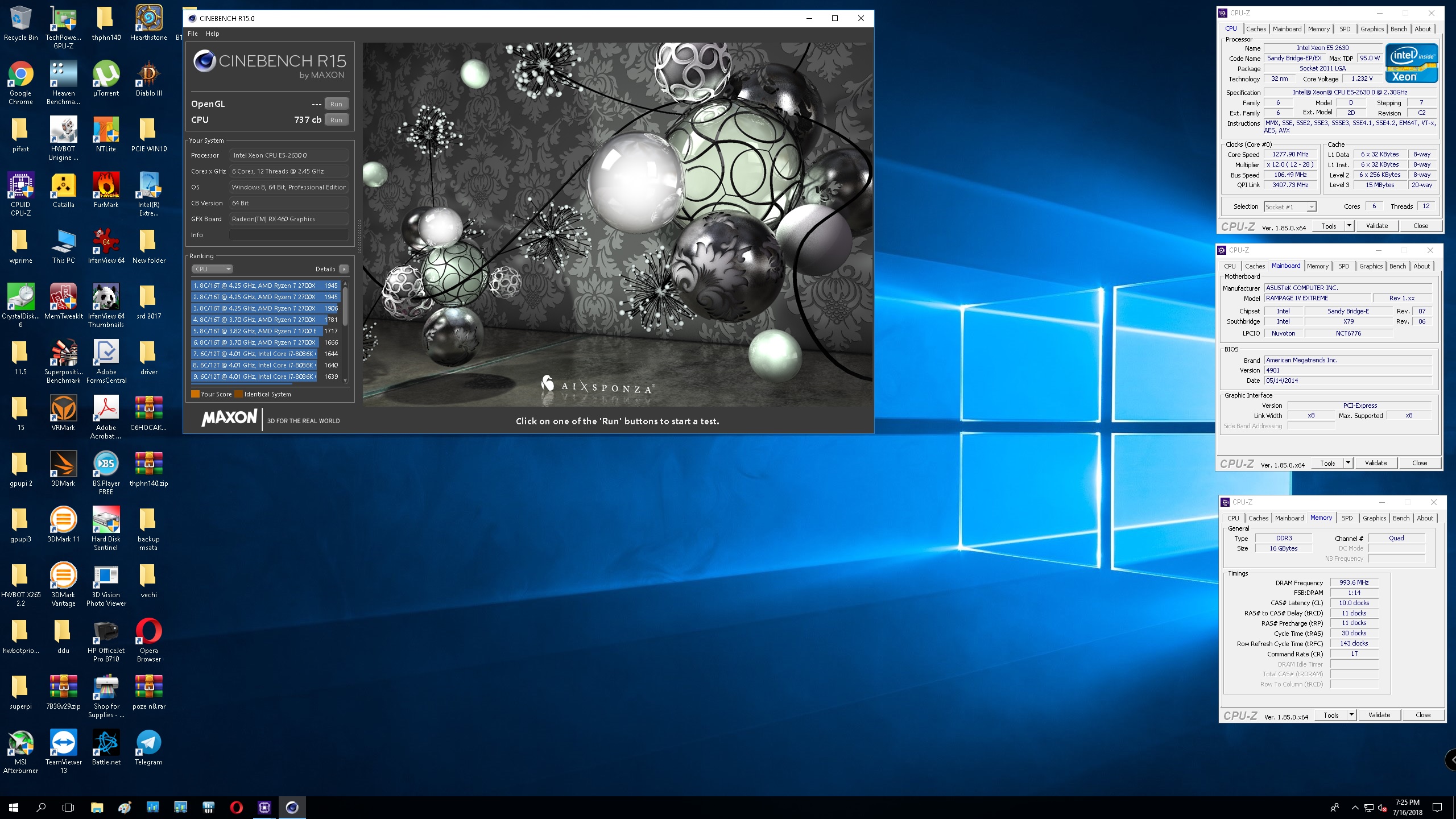Image resolution: width=1456 pixels, height=819 pixels.
Task: Open Action Center notifications icon
Action: pos(1437,808)
